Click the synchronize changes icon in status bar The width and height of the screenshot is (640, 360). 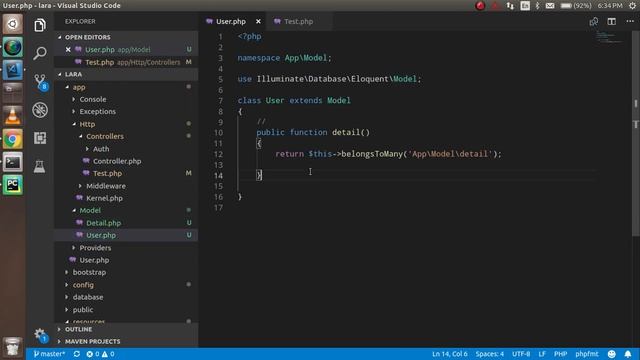coord(77,354)
